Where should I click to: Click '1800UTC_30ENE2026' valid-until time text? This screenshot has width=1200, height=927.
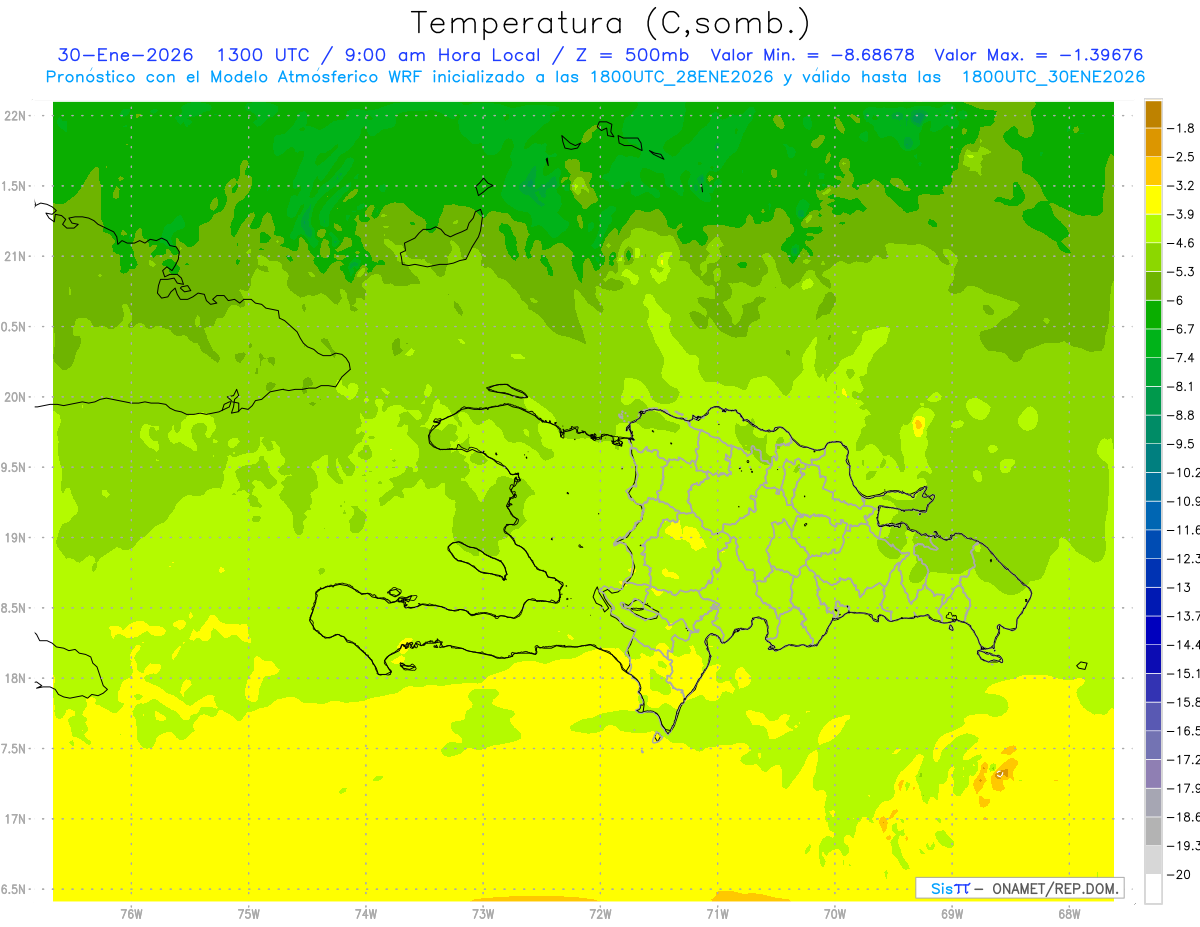click(x=1053, y=77)
